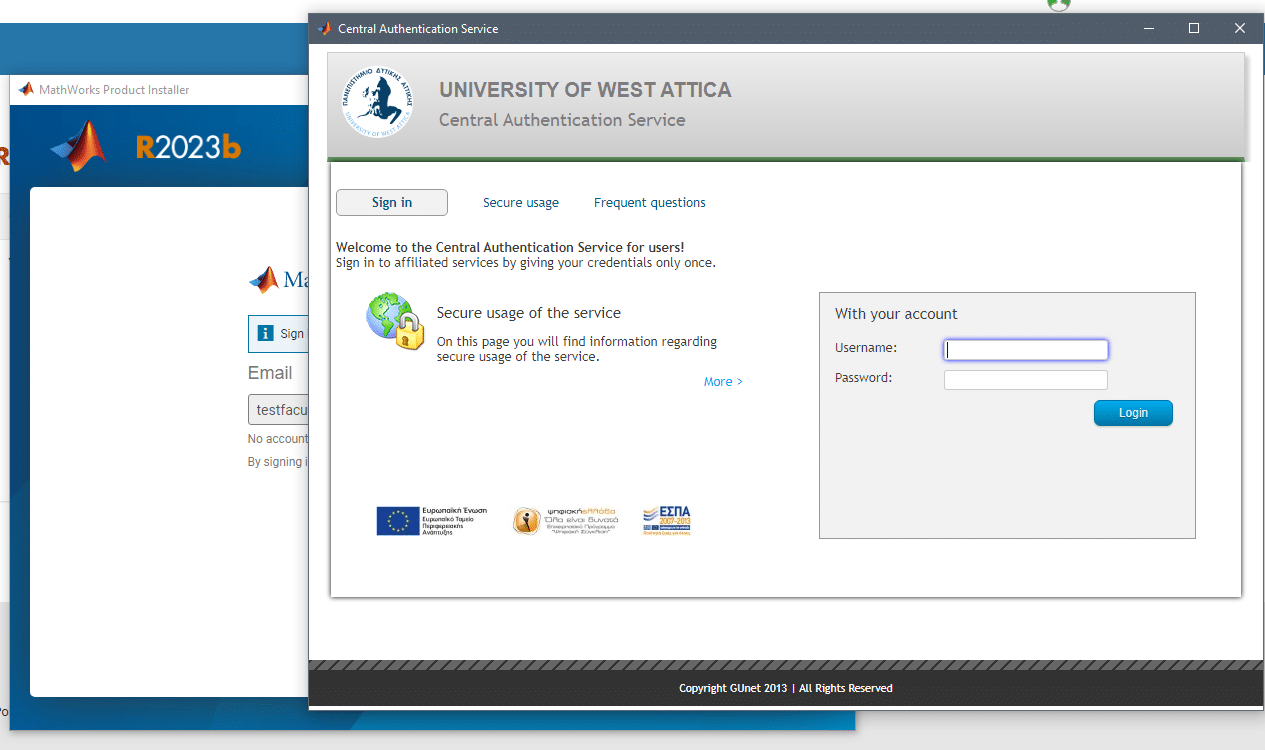Minimize the Central Authentication Service window
The width and height of the screenshot is (1265, 750).
click(1147, 29)
